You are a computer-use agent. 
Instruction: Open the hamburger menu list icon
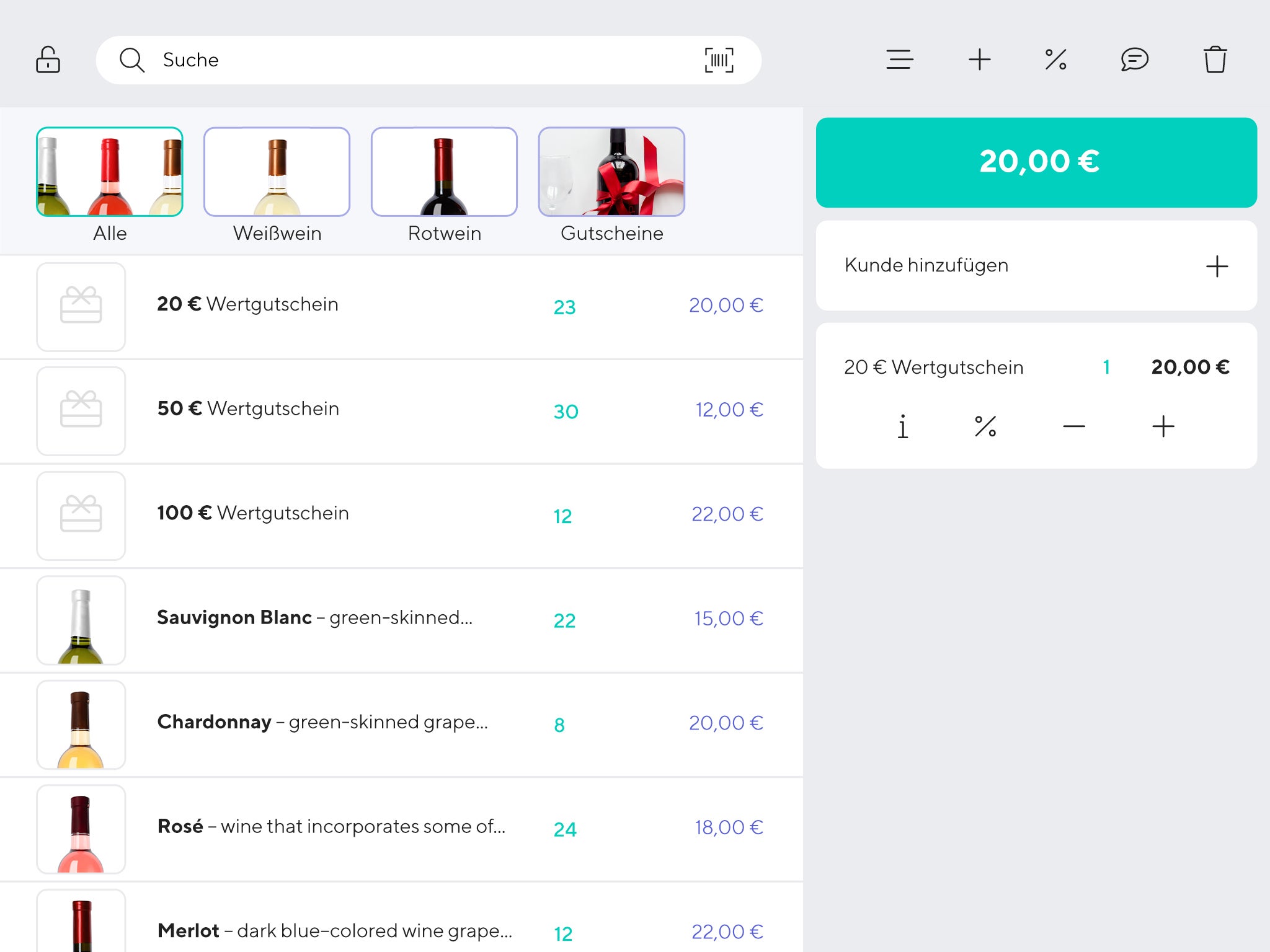(899, 60)
